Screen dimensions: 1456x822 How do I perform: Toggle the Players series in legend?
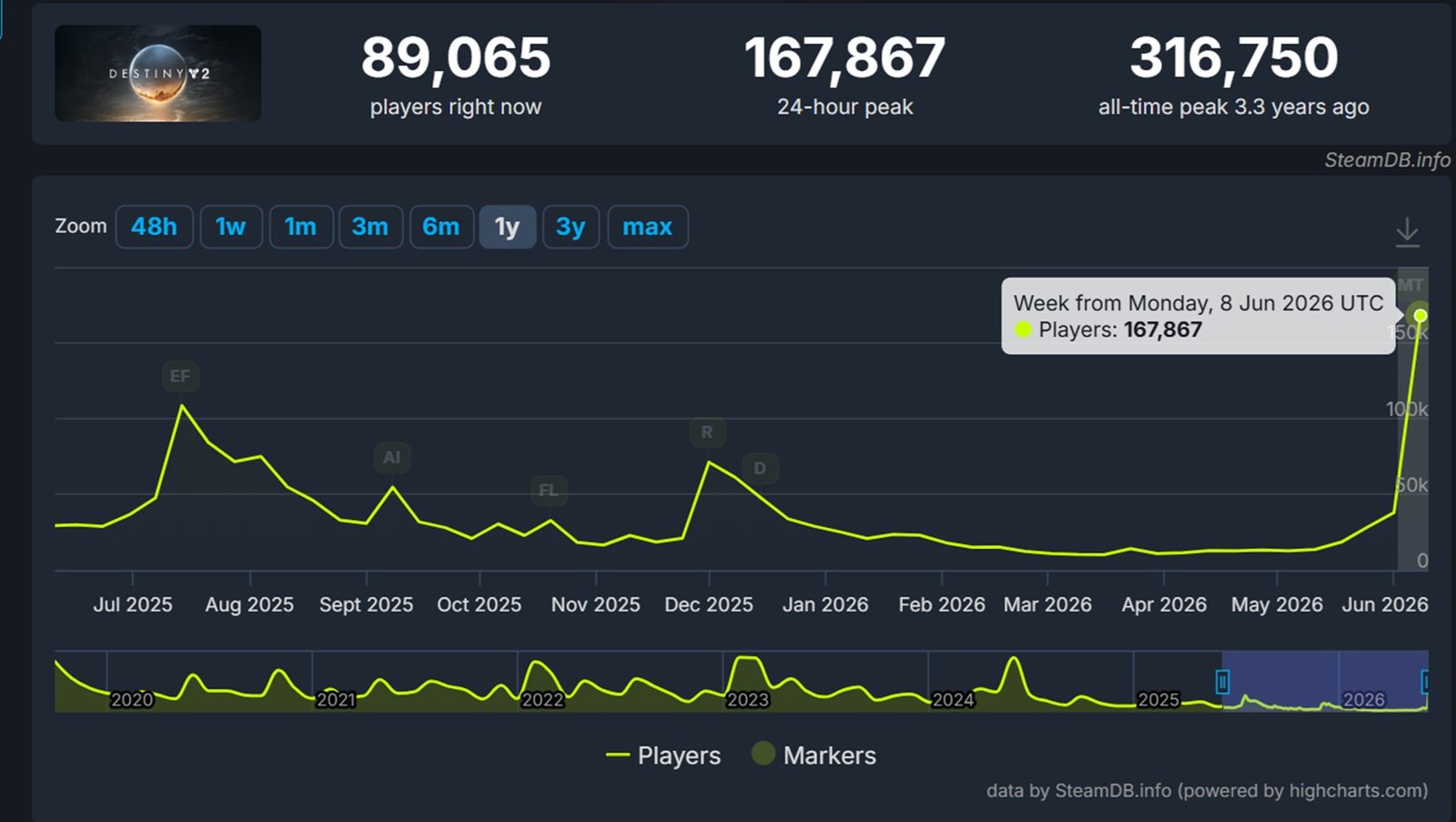663,756
